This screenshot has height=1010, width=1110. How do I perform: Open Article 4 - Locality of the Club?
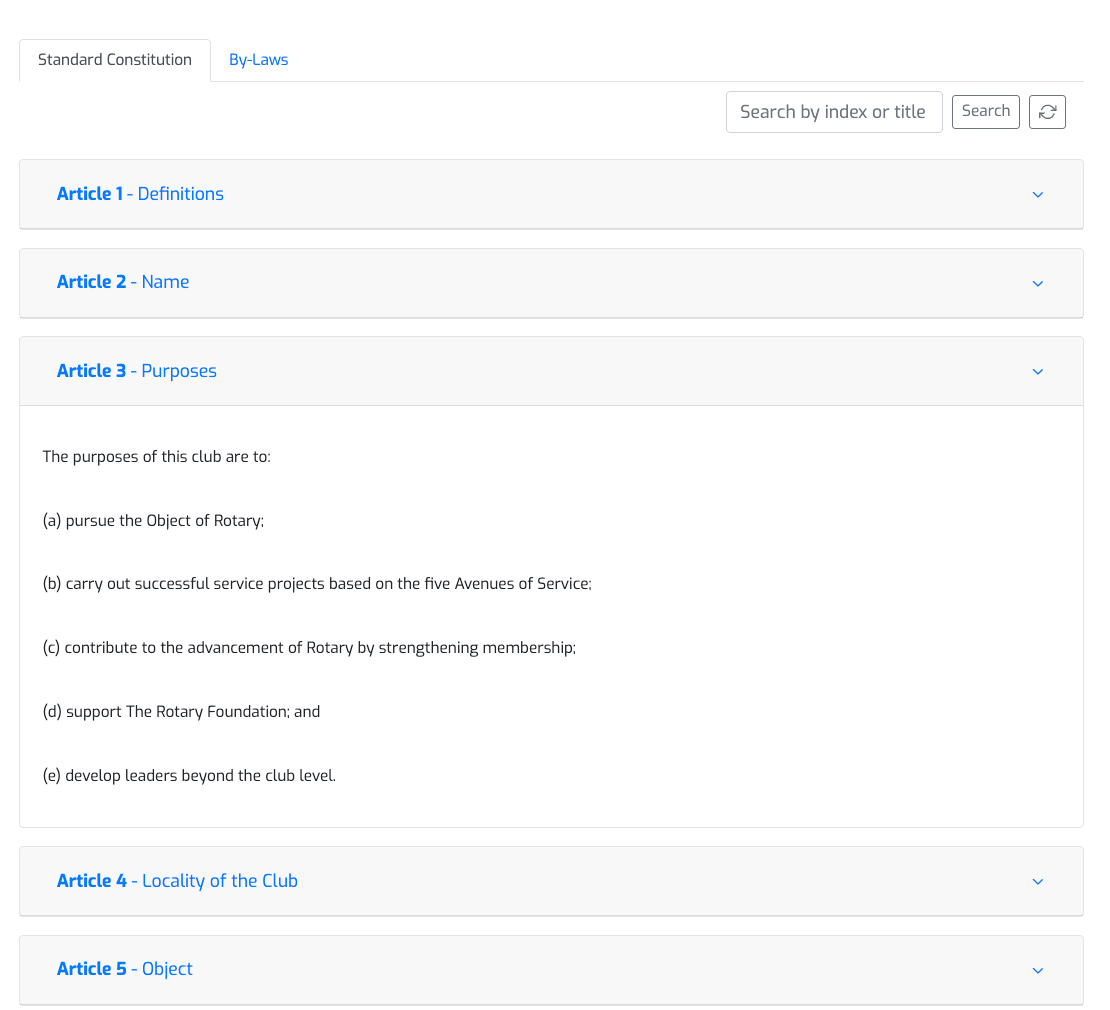point(177,881)
